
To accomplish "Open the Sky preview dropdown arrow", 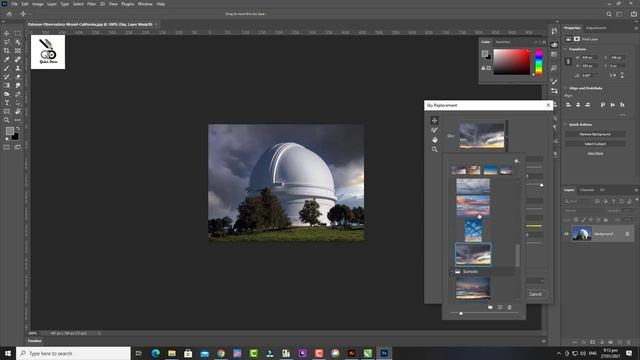I will [x=507, y=136].
